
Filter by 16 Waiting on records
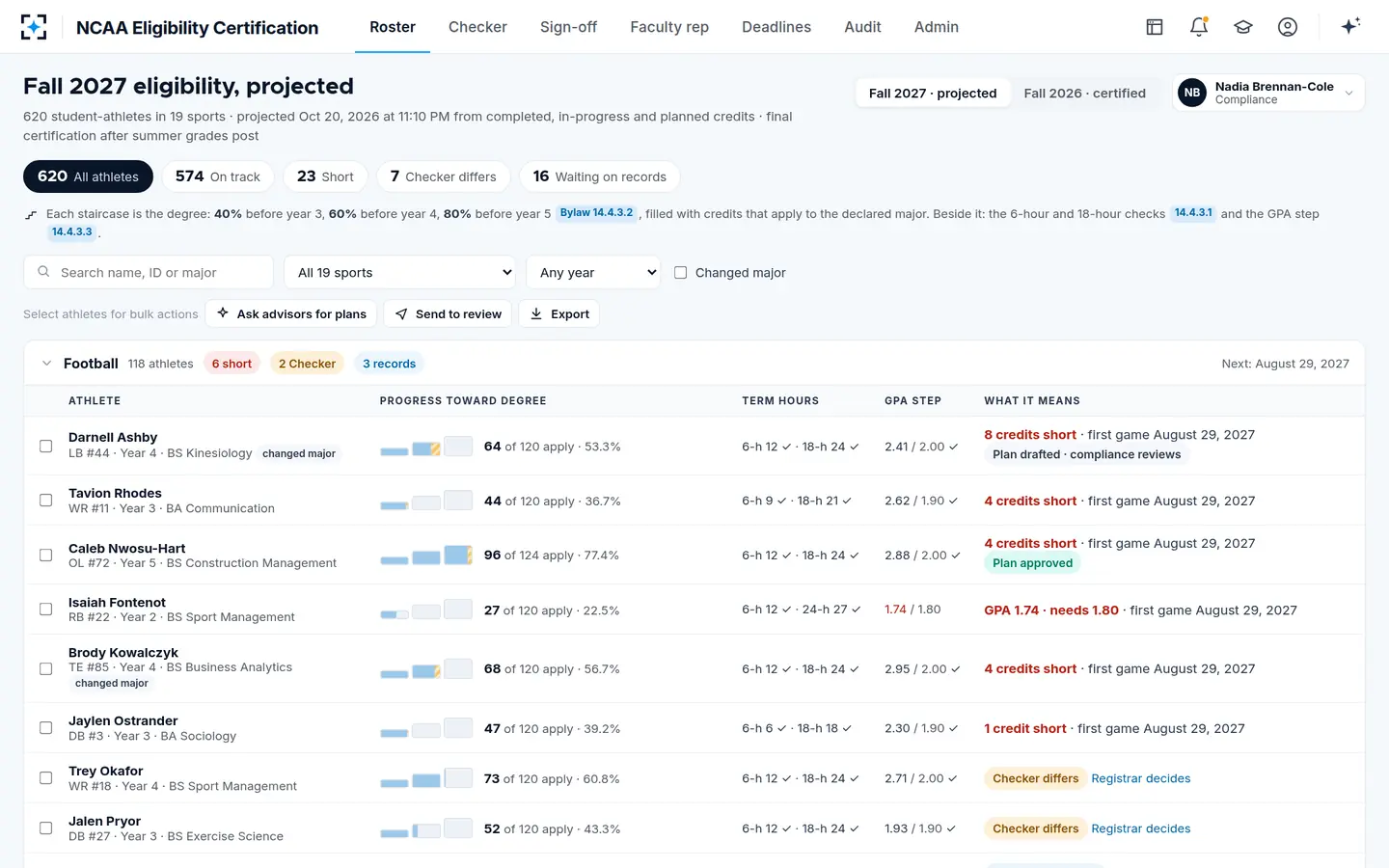pyautogui.click(x=599, y=176)
